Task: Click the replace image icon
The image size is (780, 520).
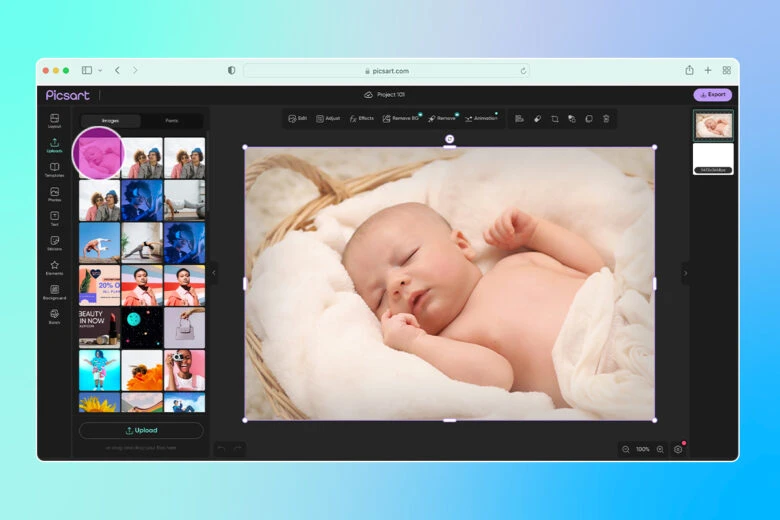Action: pyautogui.click(x=572, y=118)
